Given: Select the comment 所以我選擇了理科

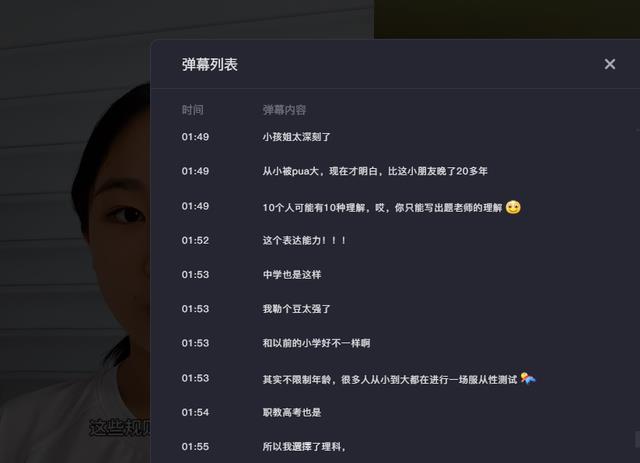Looking at the screenshot, I should [x=304, y=447].
